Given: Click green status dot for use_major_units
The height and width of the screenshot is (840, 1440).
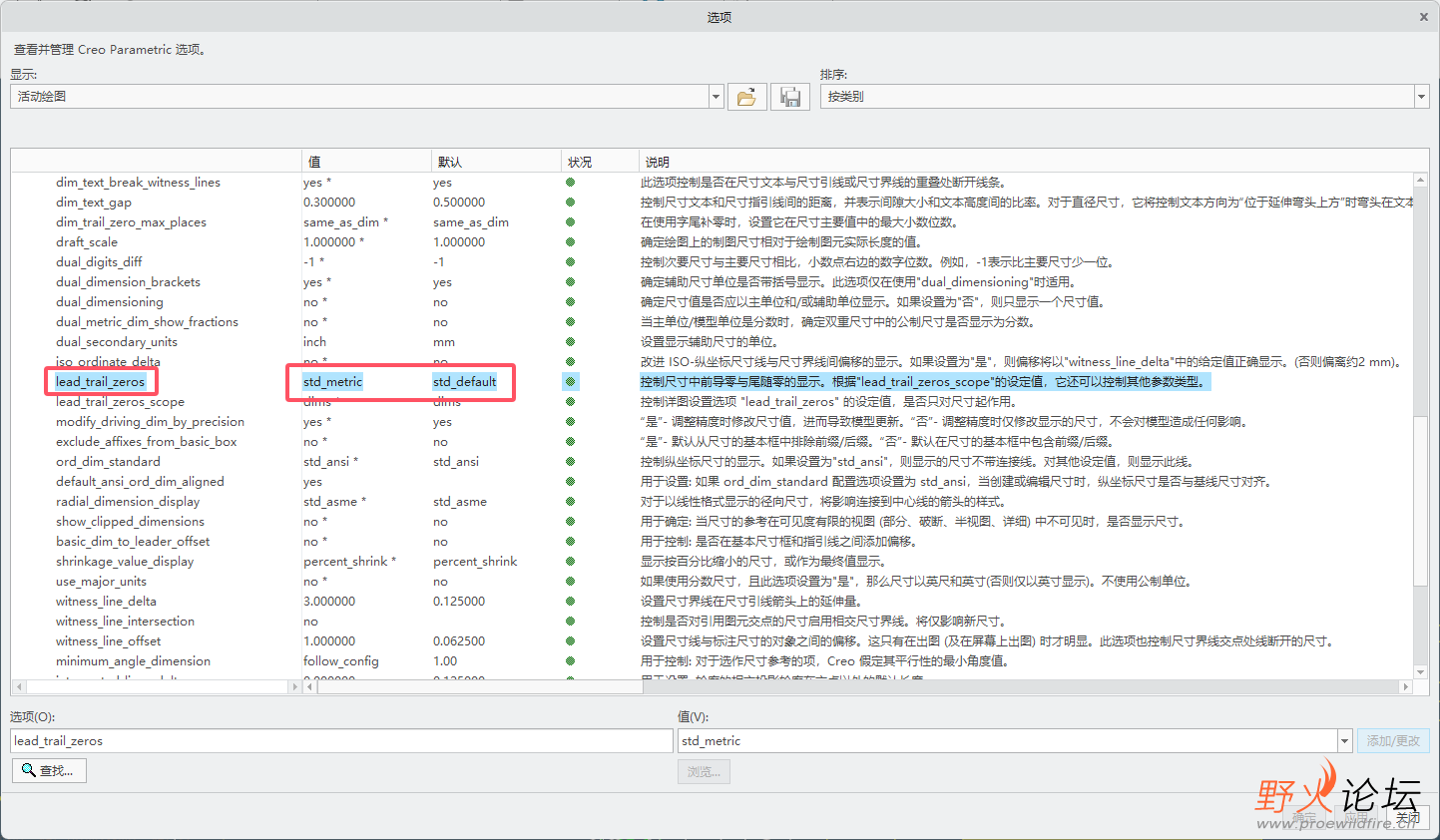Looking at the screenshot, I should click(x=571, y=582).
